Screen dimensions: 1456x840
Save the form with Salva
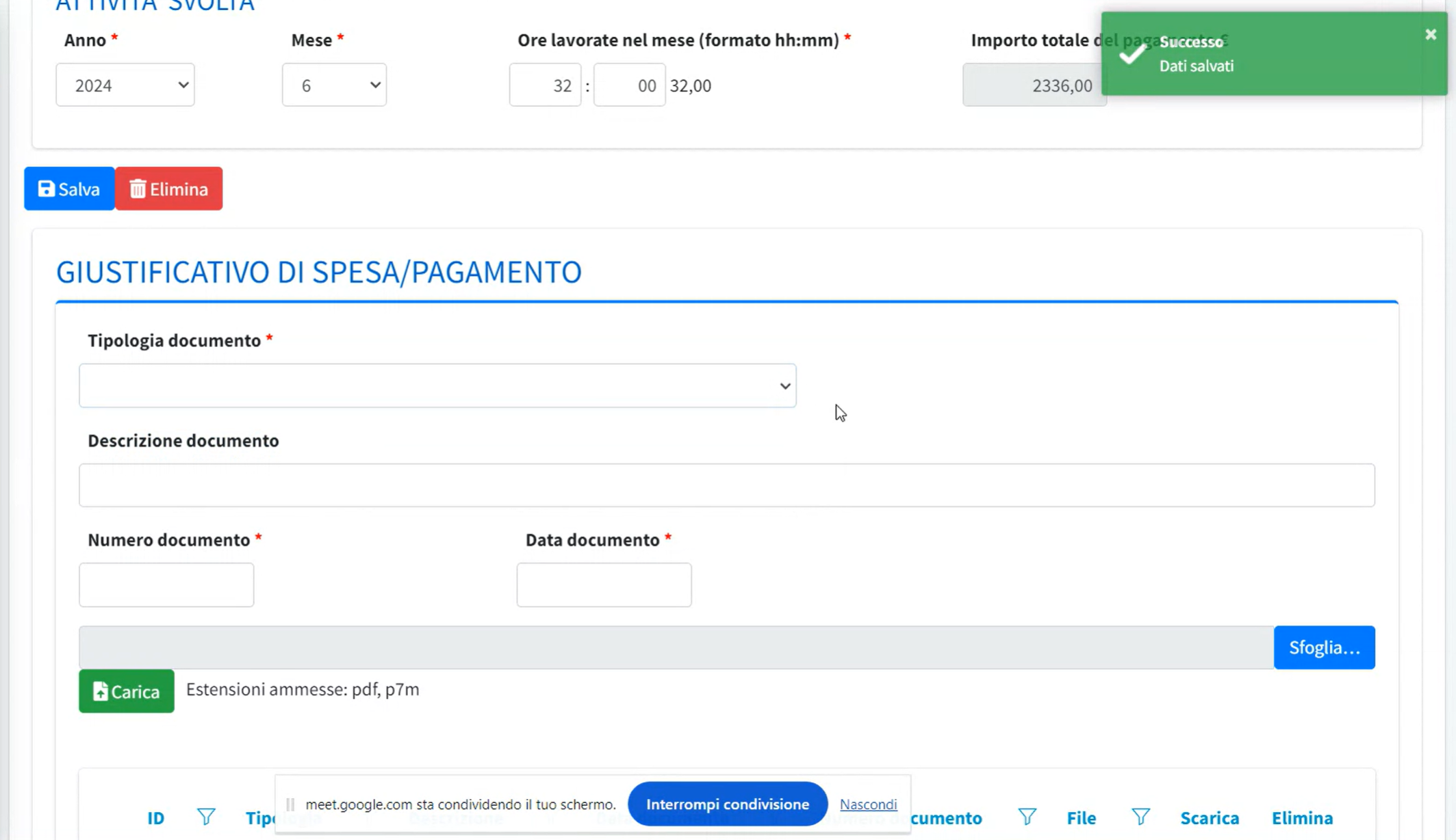(x=69, y=189)
